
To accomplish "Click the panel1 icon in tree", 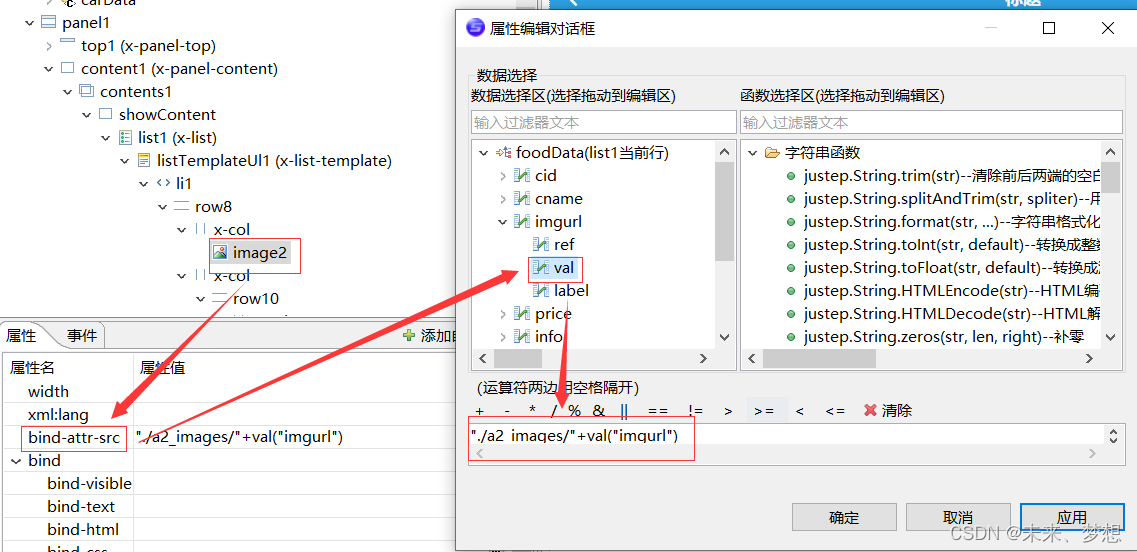I will pos(48,22).
